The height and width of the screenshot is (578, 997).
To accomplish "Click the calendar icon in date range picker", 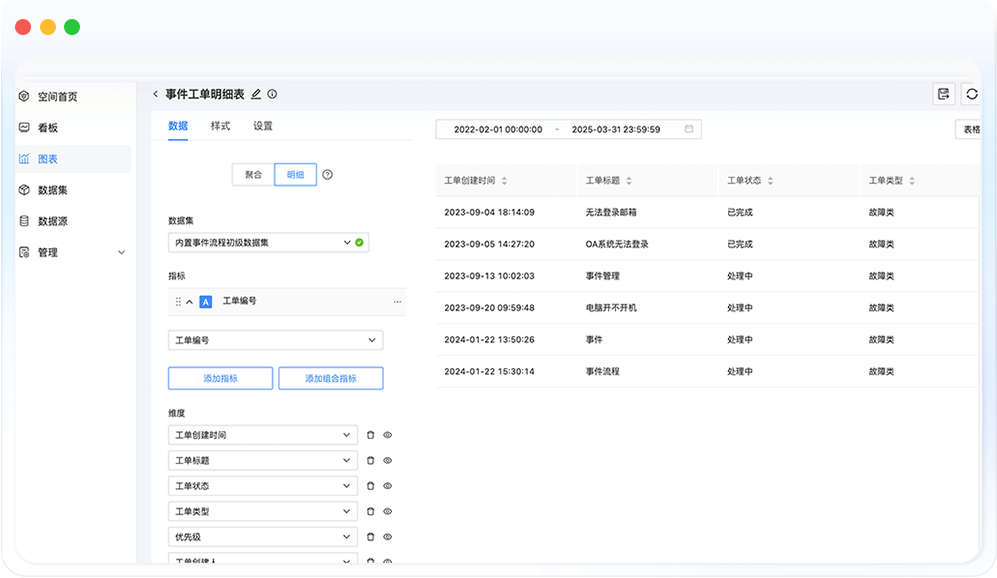I will (689, 129).
